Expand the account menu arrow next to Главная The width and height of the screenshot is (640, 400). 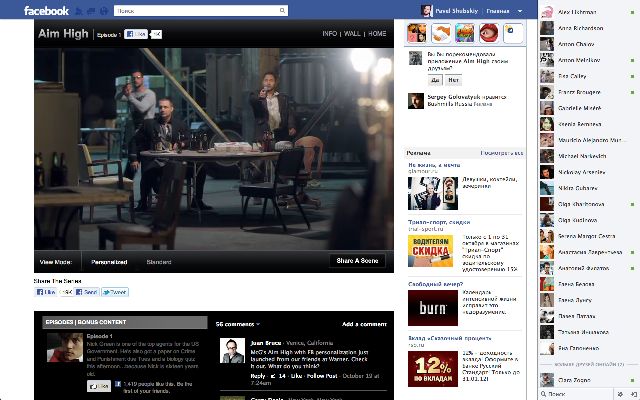coord(520,11)
